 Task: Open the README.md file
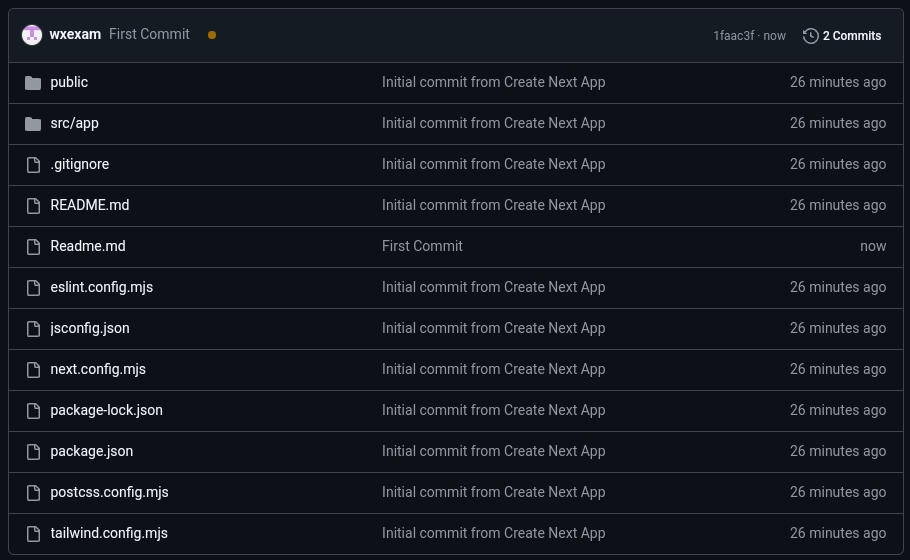[x=90, y=205]
